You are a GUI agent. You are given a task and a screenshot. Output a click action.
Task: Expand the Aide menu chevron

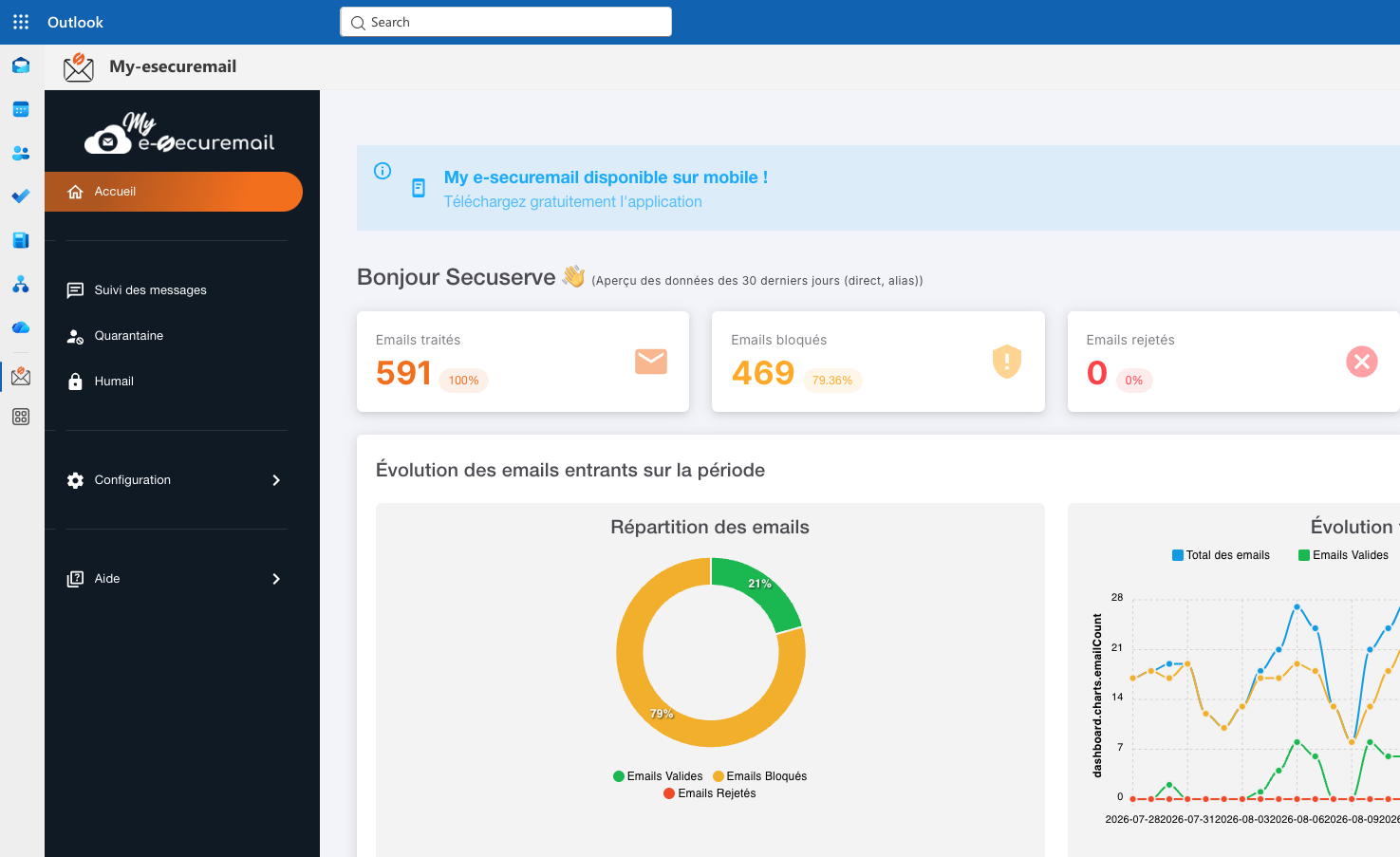tap(276, 579)
